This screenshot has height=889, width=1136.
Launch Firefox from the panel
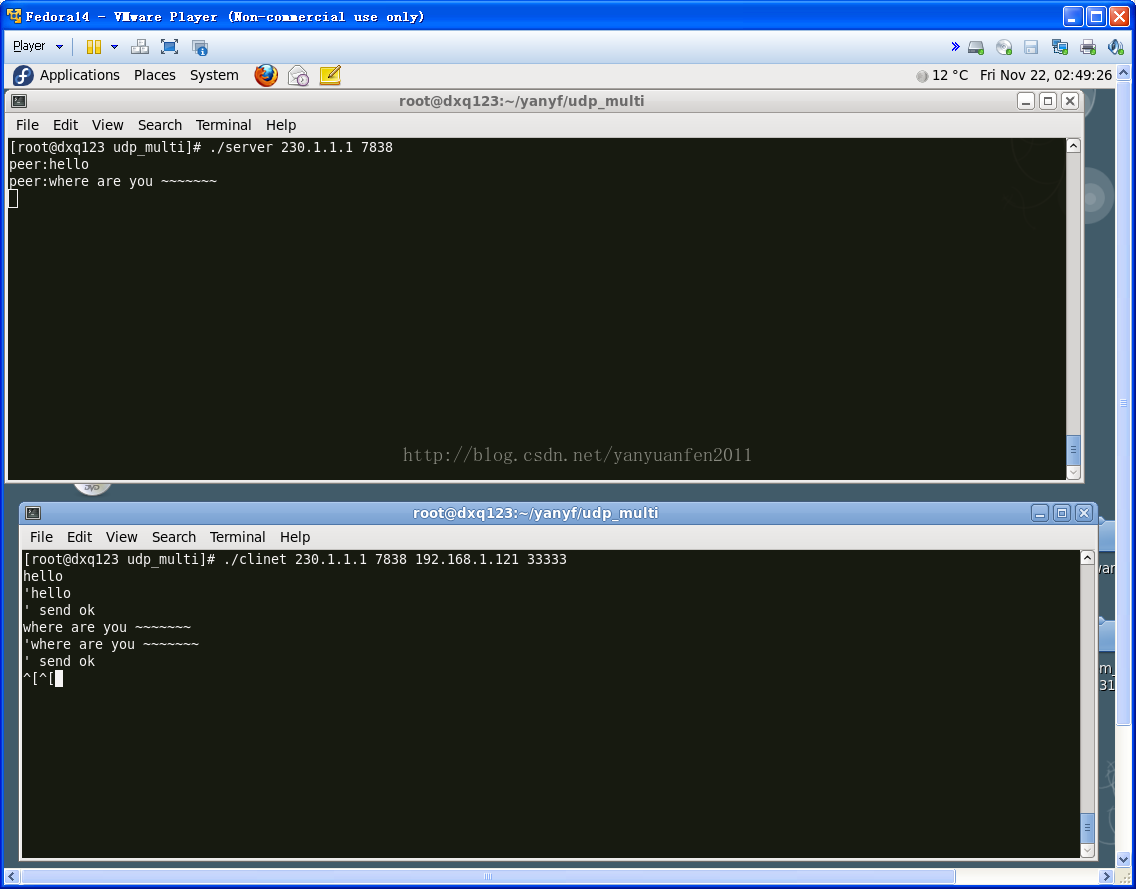tap(266, 75)
